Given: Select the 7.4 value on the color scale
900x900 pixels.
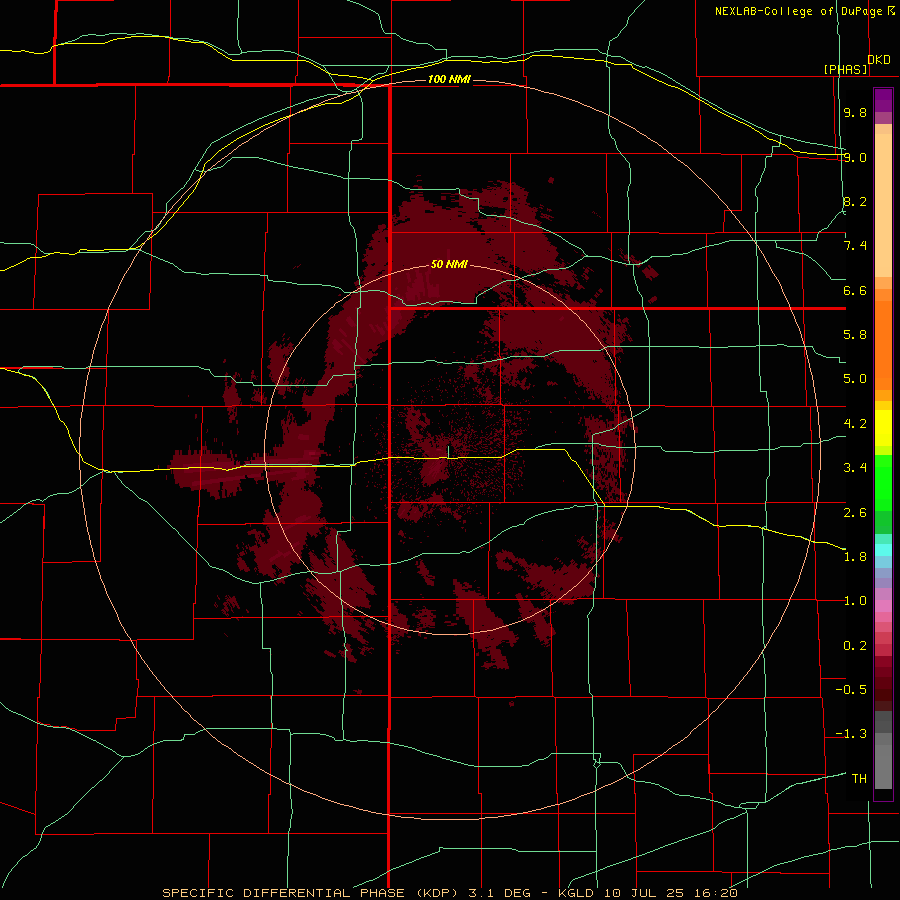Looking at the screenshot, I should coord(855,246).
